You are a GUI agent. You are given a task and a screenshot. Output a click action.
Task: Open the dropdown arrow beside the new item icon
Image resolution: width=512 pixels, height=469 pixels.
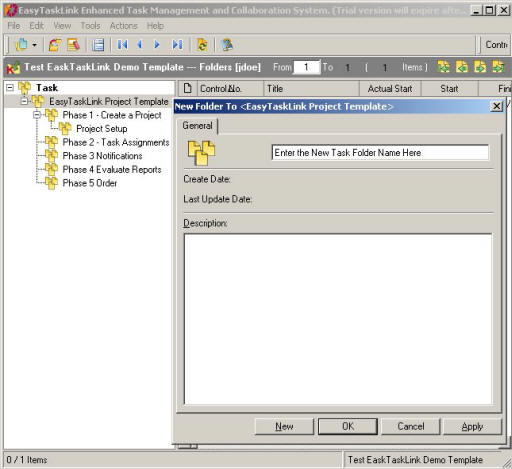tap(34, 45)
